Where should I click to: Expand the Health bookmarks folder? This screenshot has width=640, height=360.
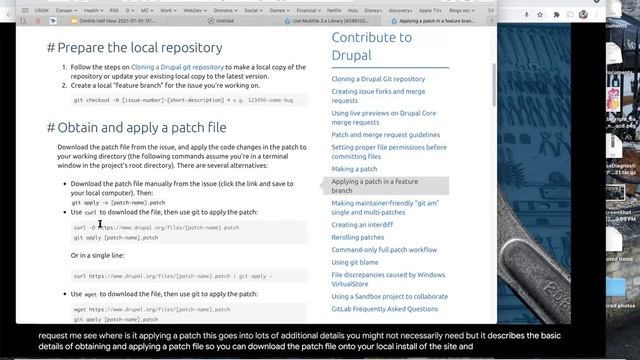coord(93,10)
